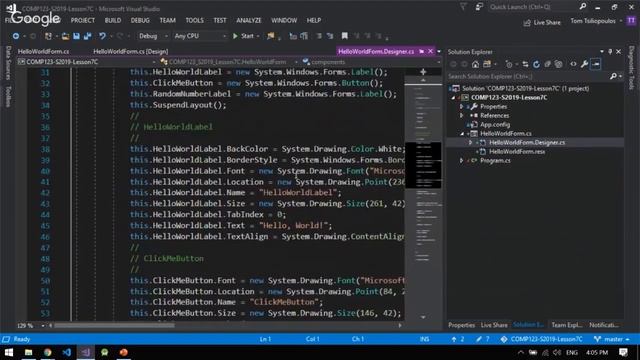The image size is (640, 360).
Task: Open the project scope dropdown COMP123-S2019-Lesson7C
Action: tap(87, 62)
